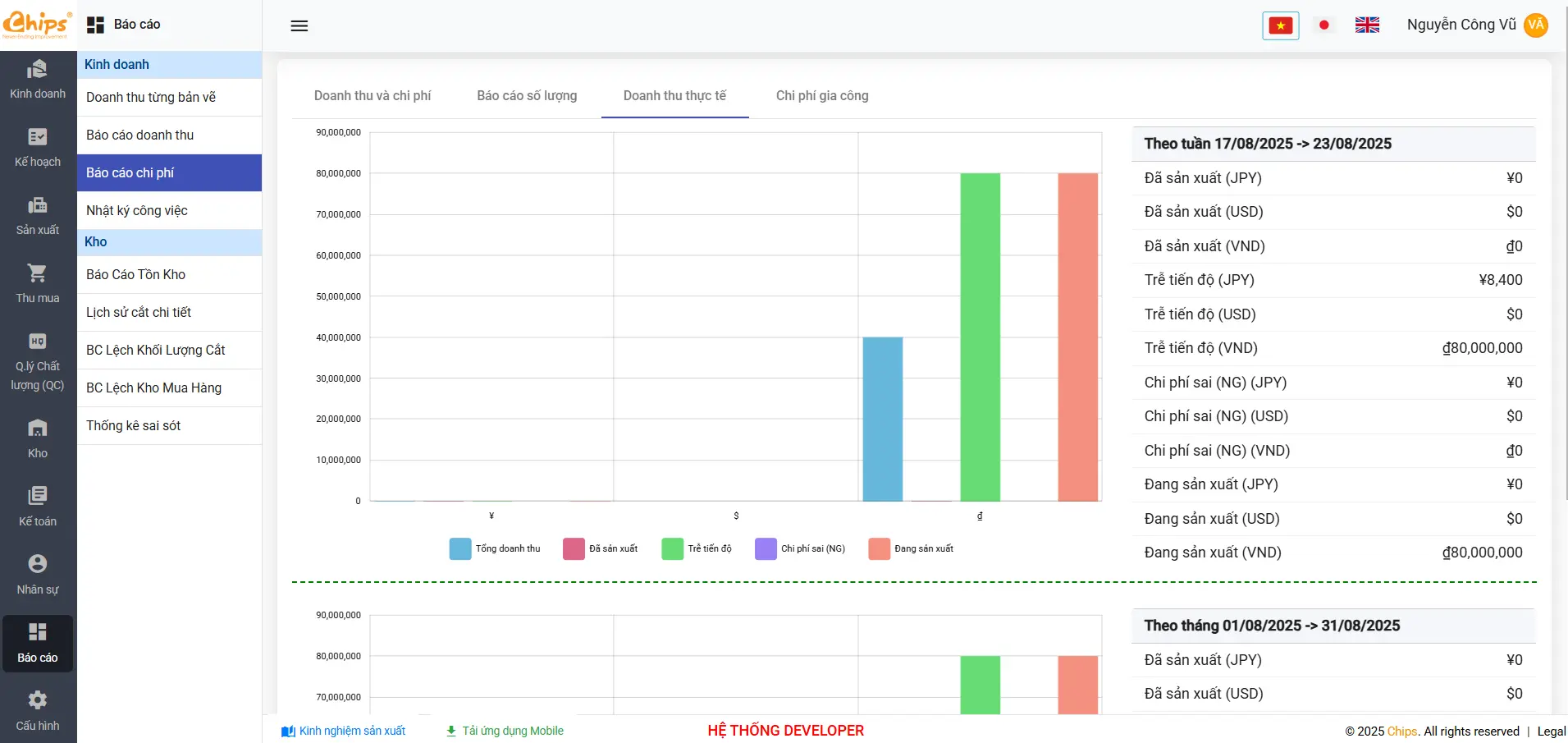Select the Doanh thu thực tế tab
Viewport: 1568px width, 743px height.
(x=674, y=96)
